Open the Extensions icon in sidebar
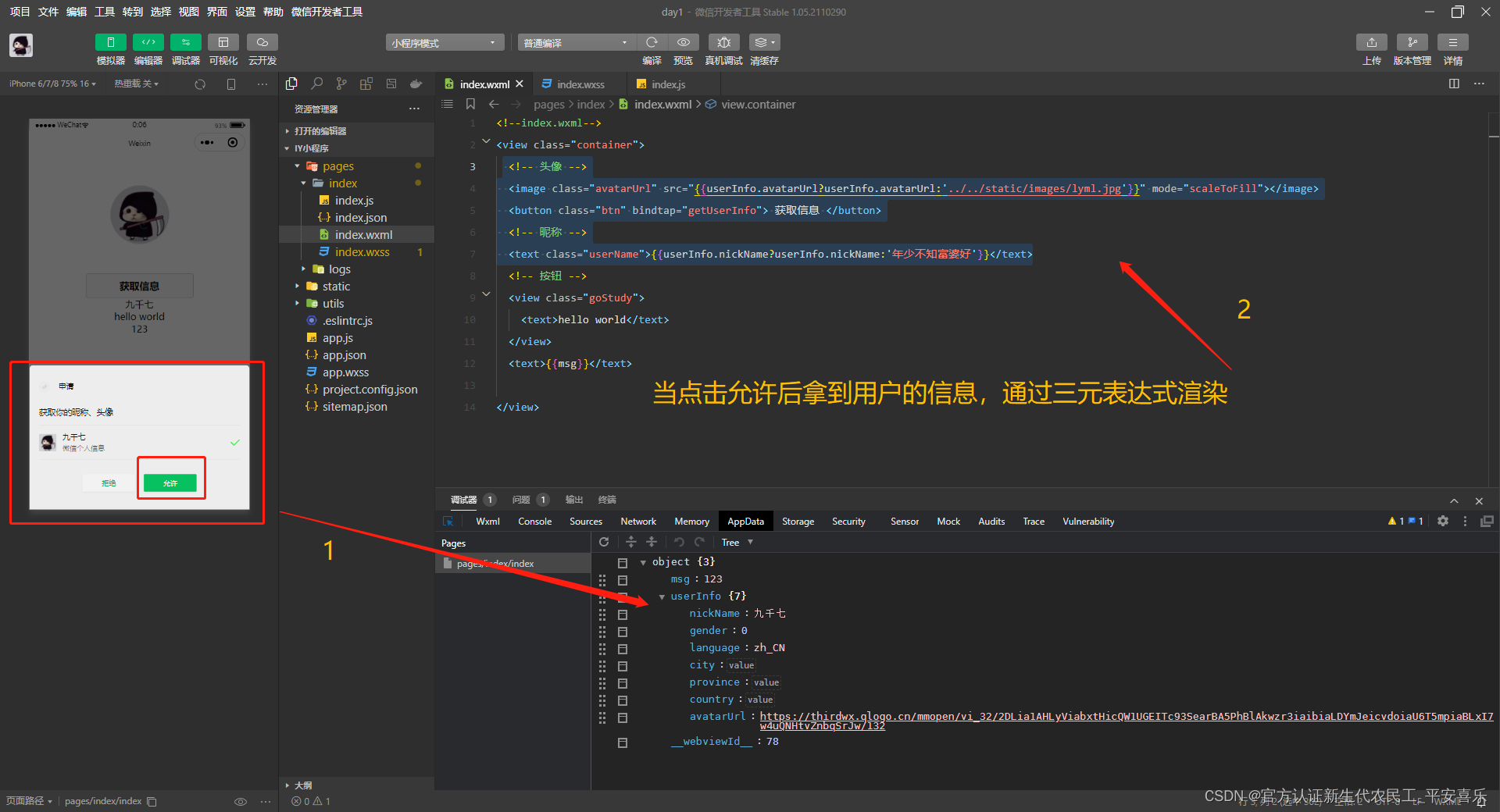This screenshot has width=1500, height=812. 366,84
